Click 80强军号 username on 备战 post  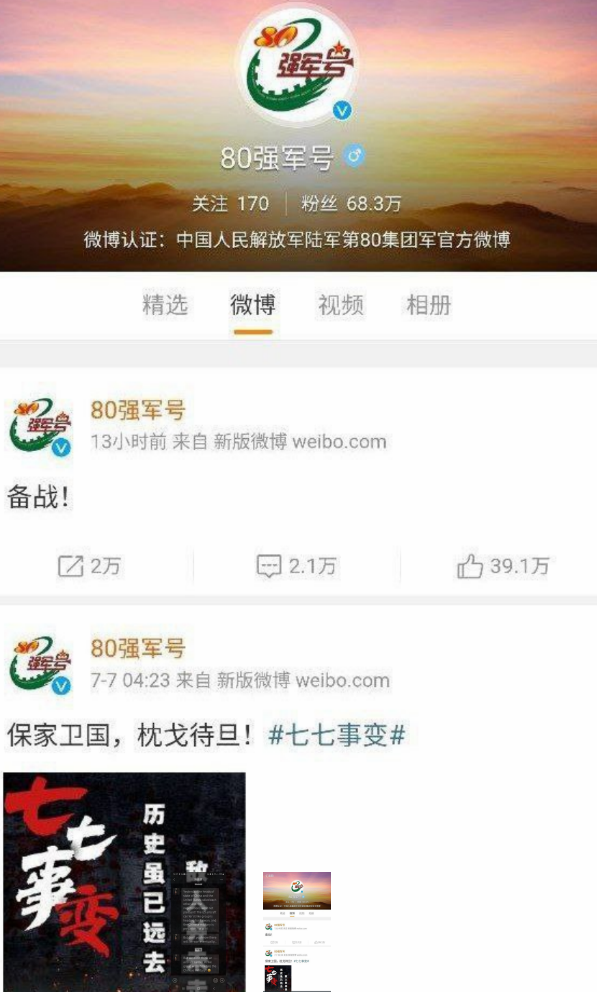pos(138,410)
